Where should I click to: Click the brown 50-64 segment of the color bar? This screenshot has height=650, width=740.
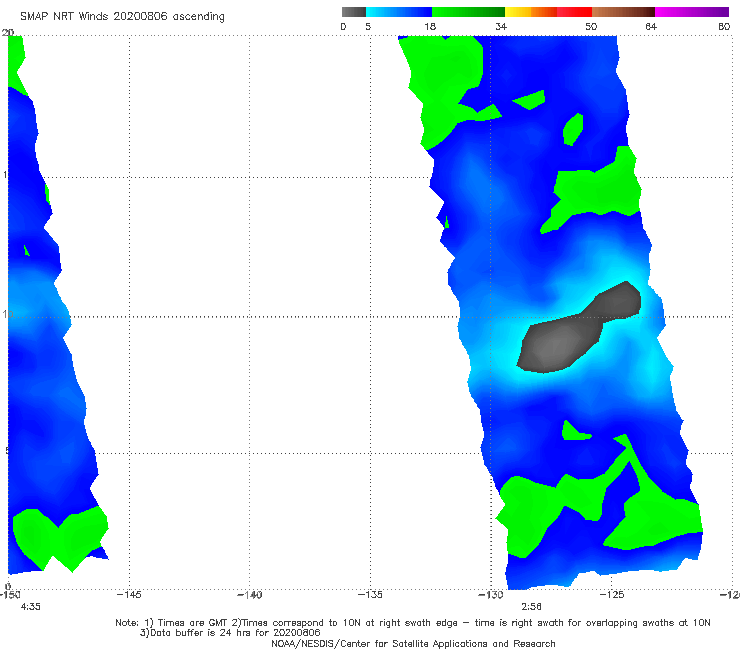point(623,12)
